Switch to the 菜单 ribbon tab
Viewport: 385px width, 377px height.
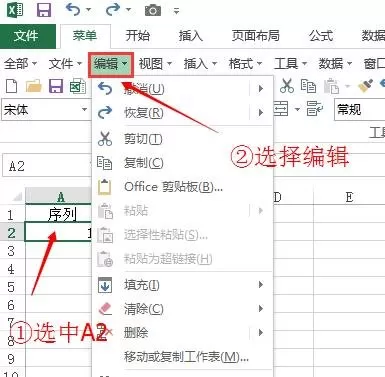[x=85, y=35]
